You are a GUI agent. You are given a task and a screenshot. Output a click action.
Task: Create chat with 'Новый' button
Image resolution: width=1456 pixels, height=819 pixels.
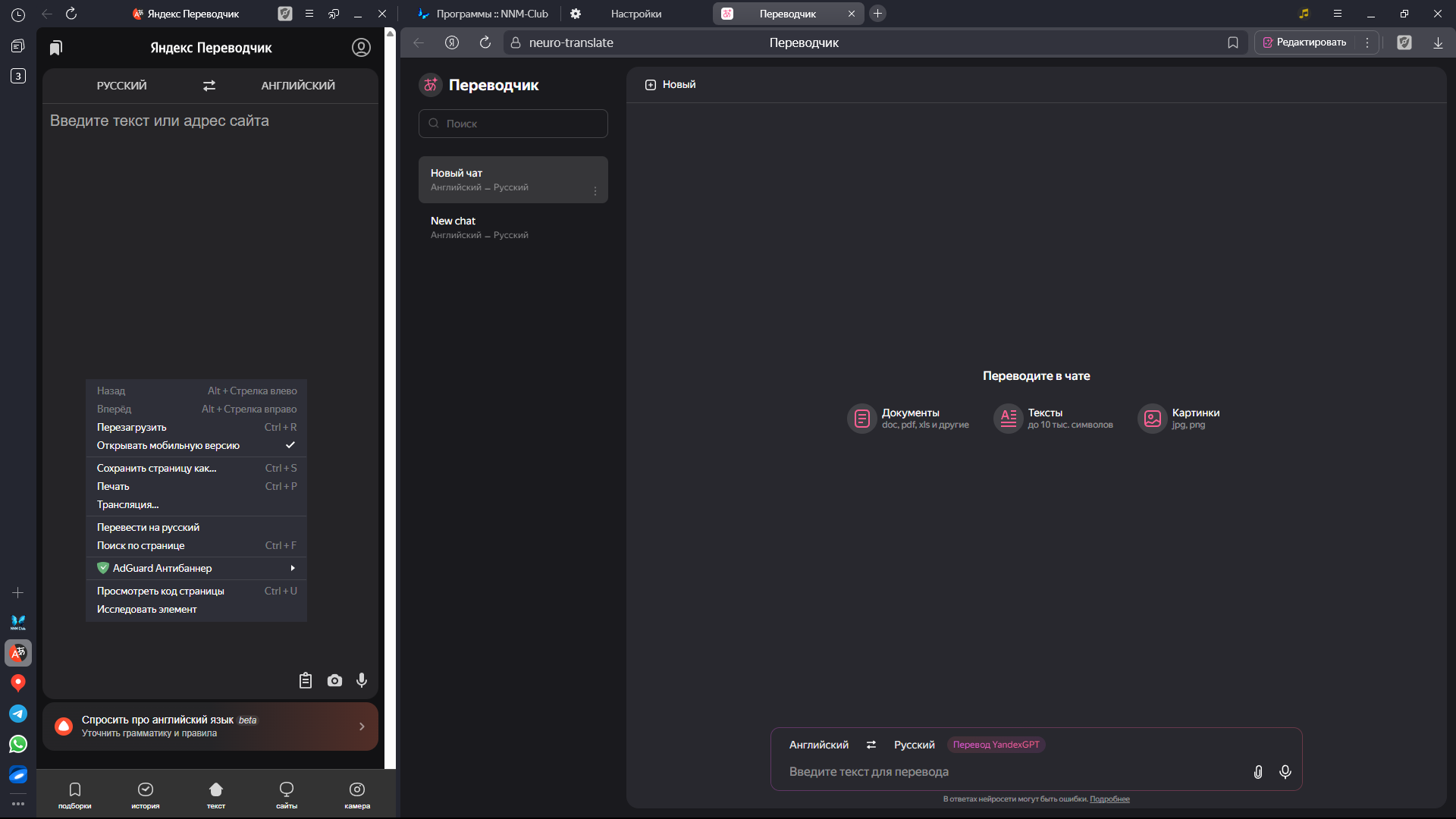click(670, 85)
